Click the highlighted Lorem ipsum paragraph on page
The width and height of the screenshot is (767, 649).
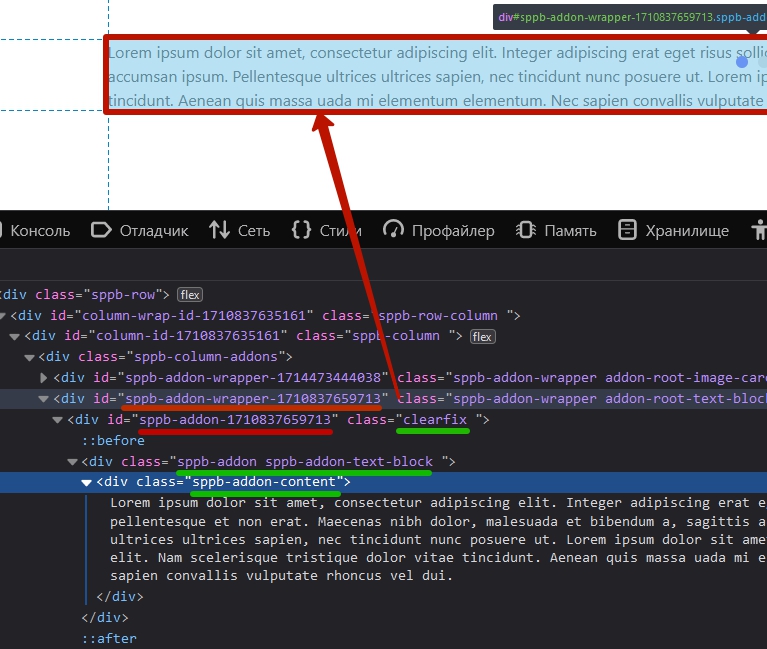point(430,76)
